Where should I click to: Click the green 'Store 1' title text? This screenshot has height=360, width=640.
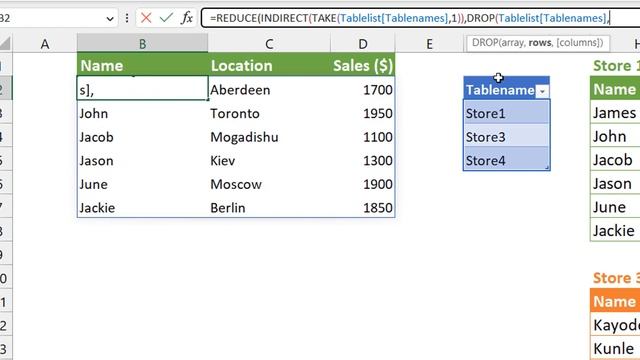616,66
